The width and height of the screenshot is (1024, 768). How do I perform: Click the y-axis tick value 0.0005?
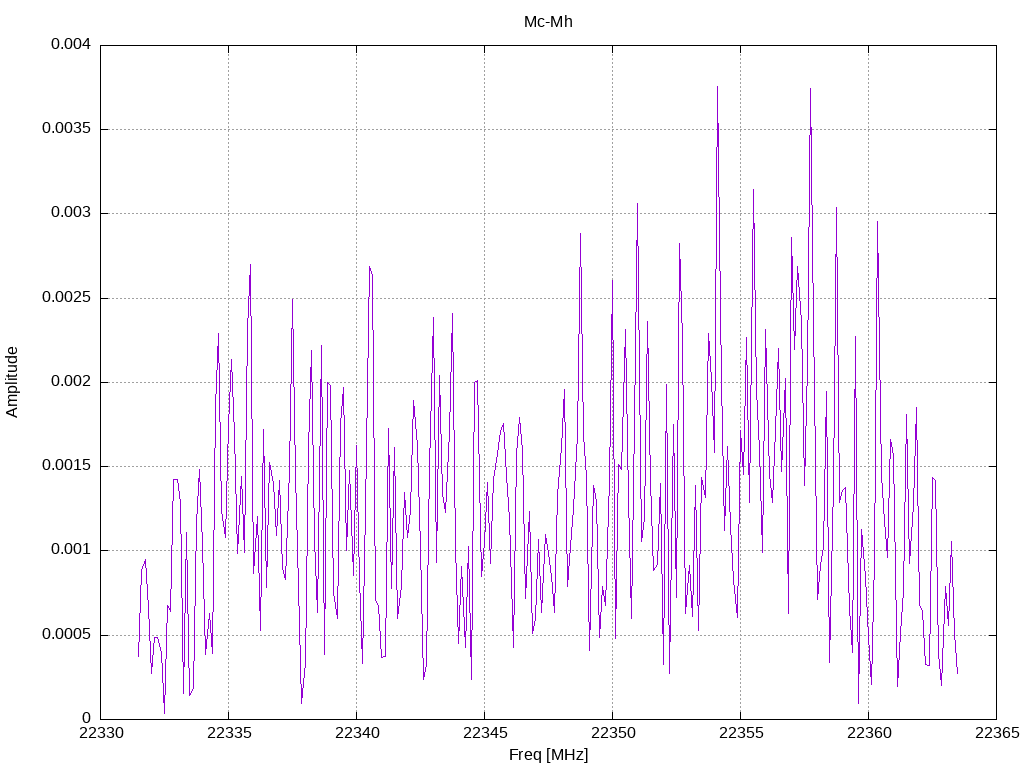[x=66, y=635]
